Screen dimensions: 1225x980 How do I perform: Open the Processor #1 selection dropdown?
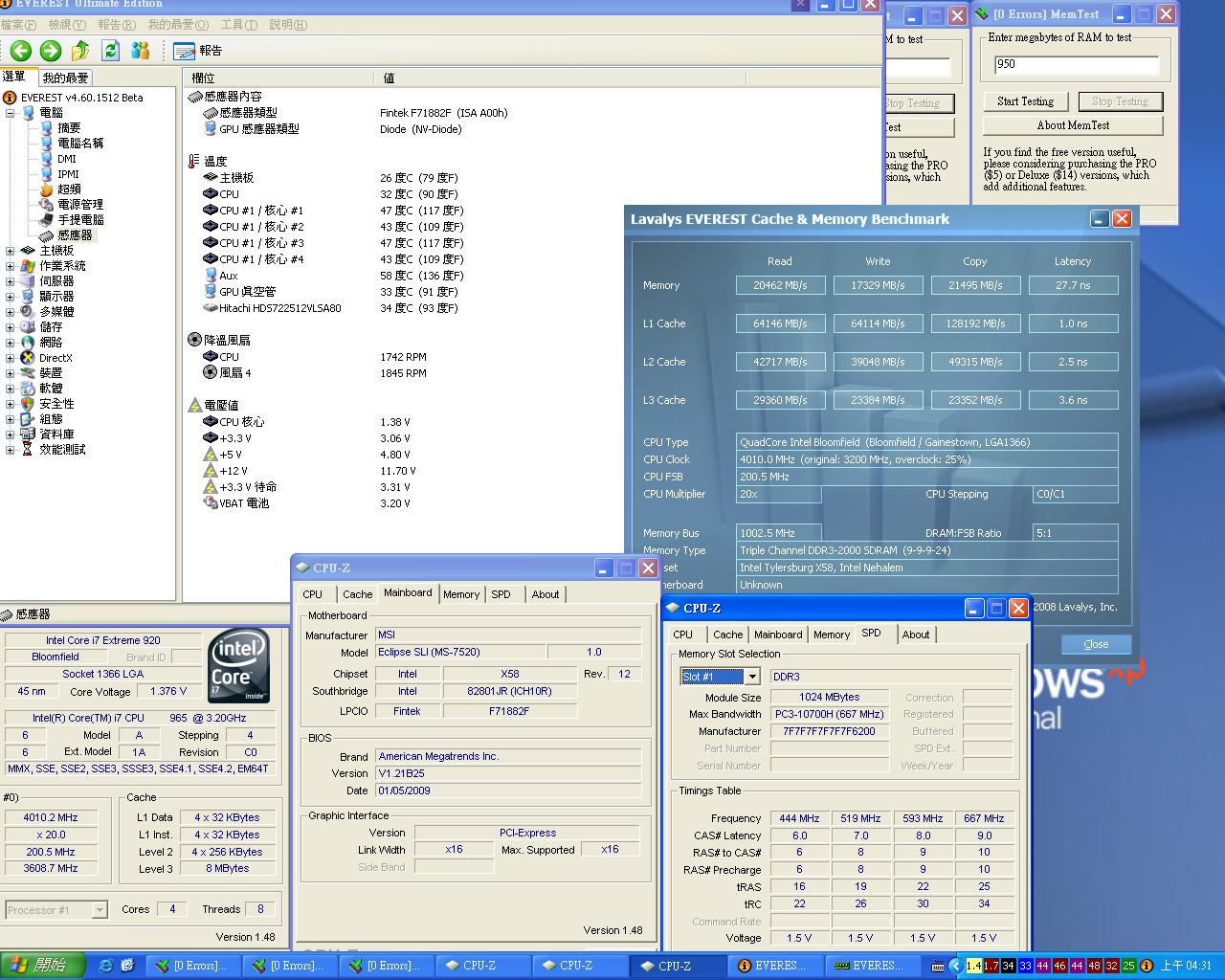pyautogui.click(x=100, y=910)
